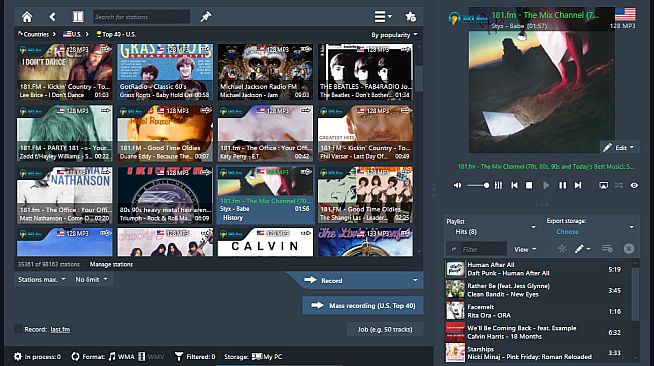Select the U.S. breadcrumb item
Screen dimensions: 654x366
pos(72,34)
